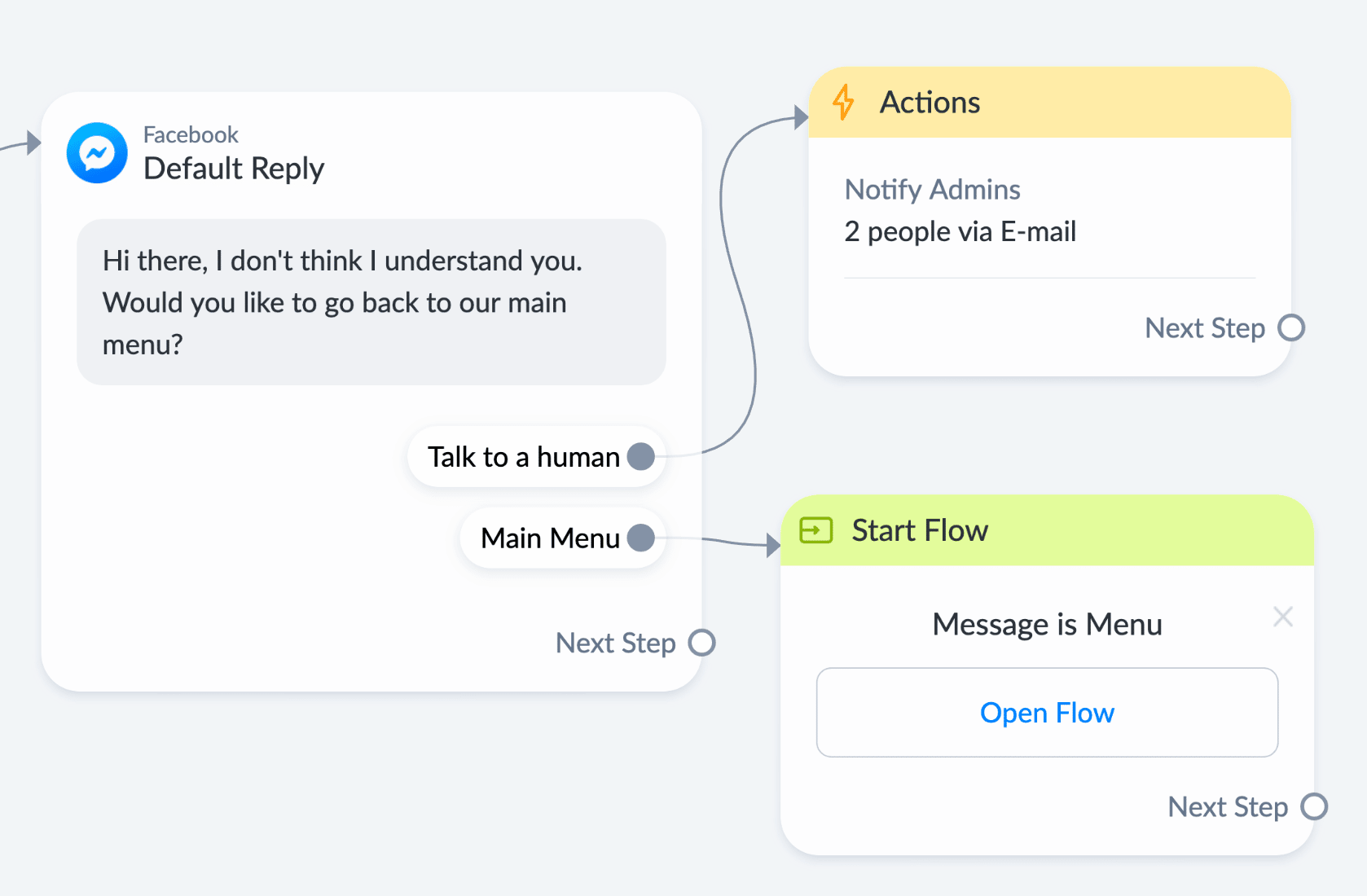Click the lightning bolt Actions icon

point(843,103)
